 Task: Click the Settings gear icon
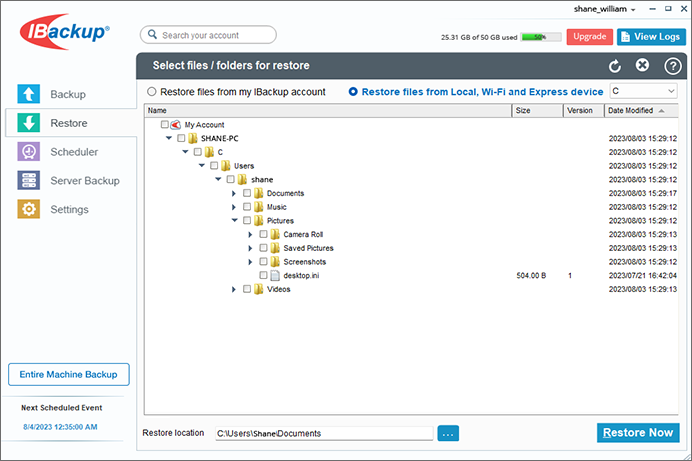(30, 210)
